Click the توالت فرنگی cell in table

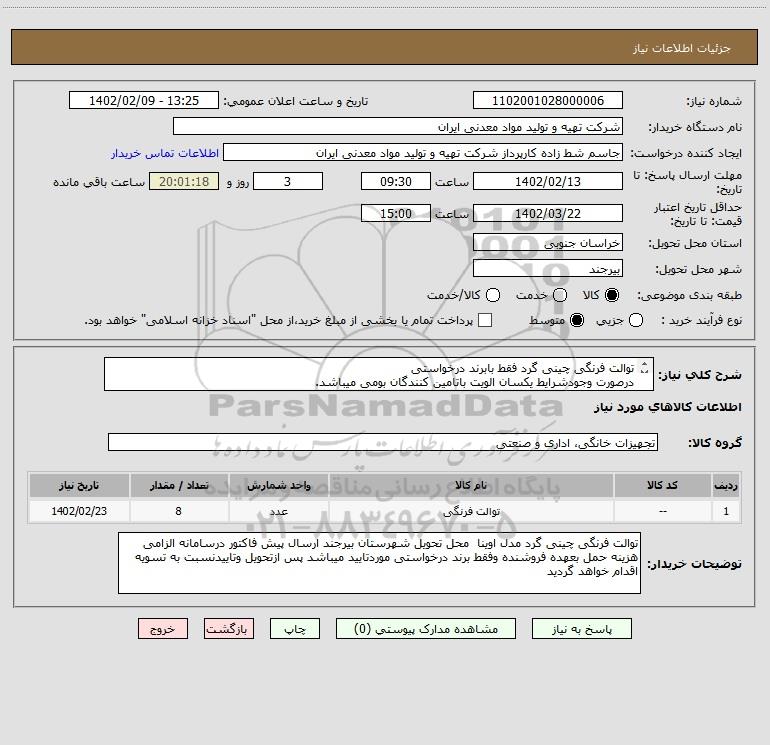coord(471,511)
